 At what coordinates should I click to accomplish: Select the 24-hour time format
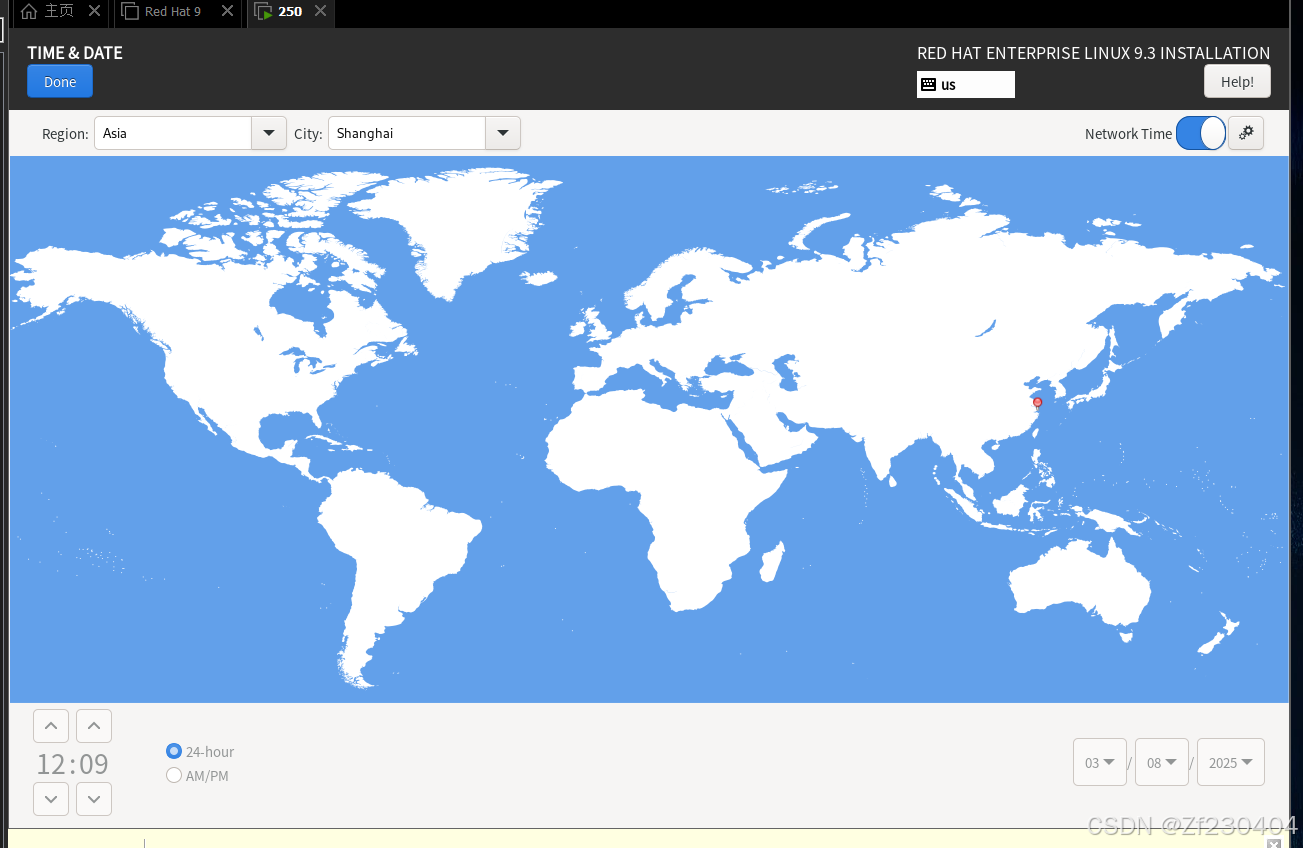174,751
